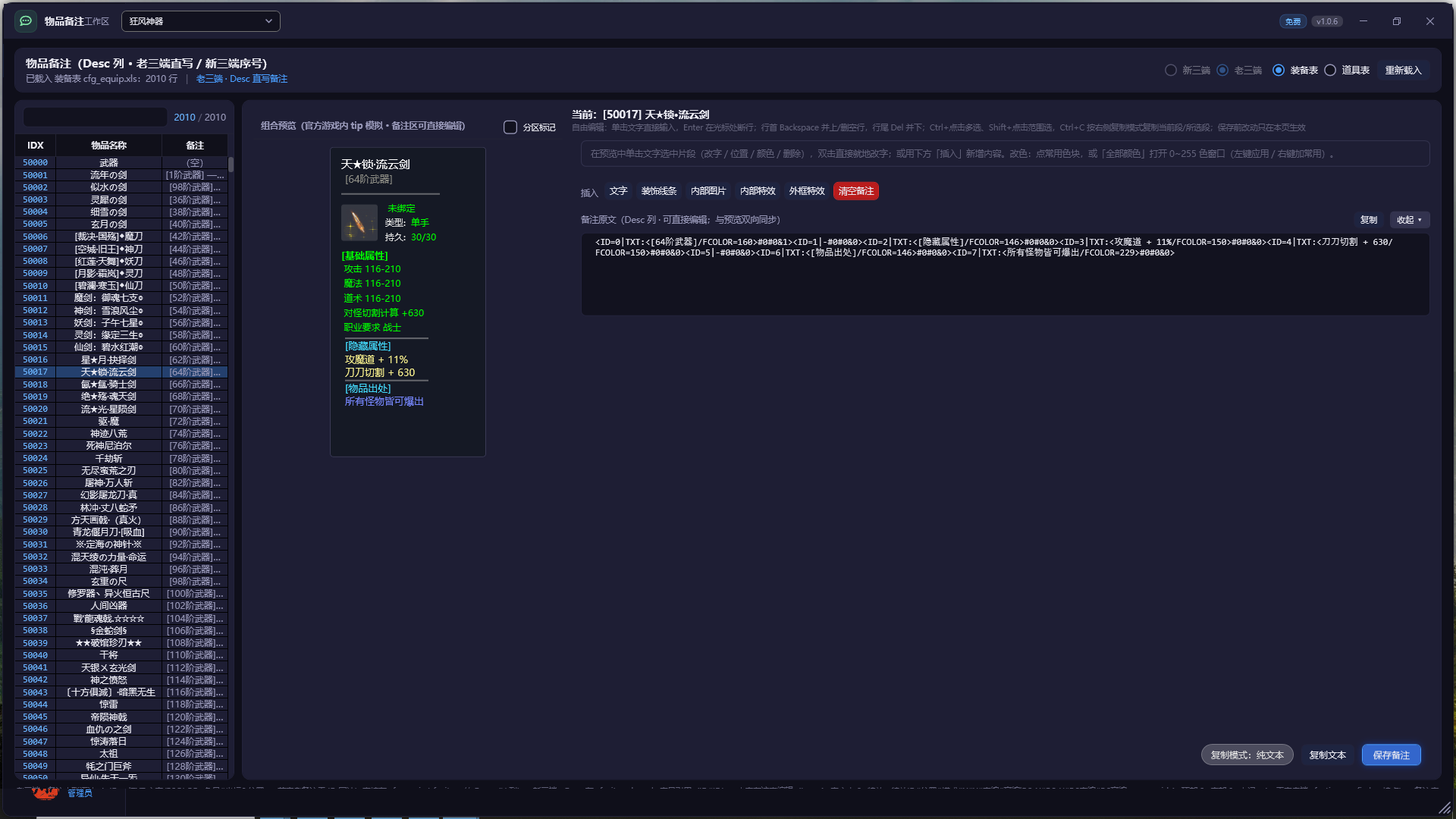
Task: Click [物品出处] heading in preview
Action: (368, 388)
